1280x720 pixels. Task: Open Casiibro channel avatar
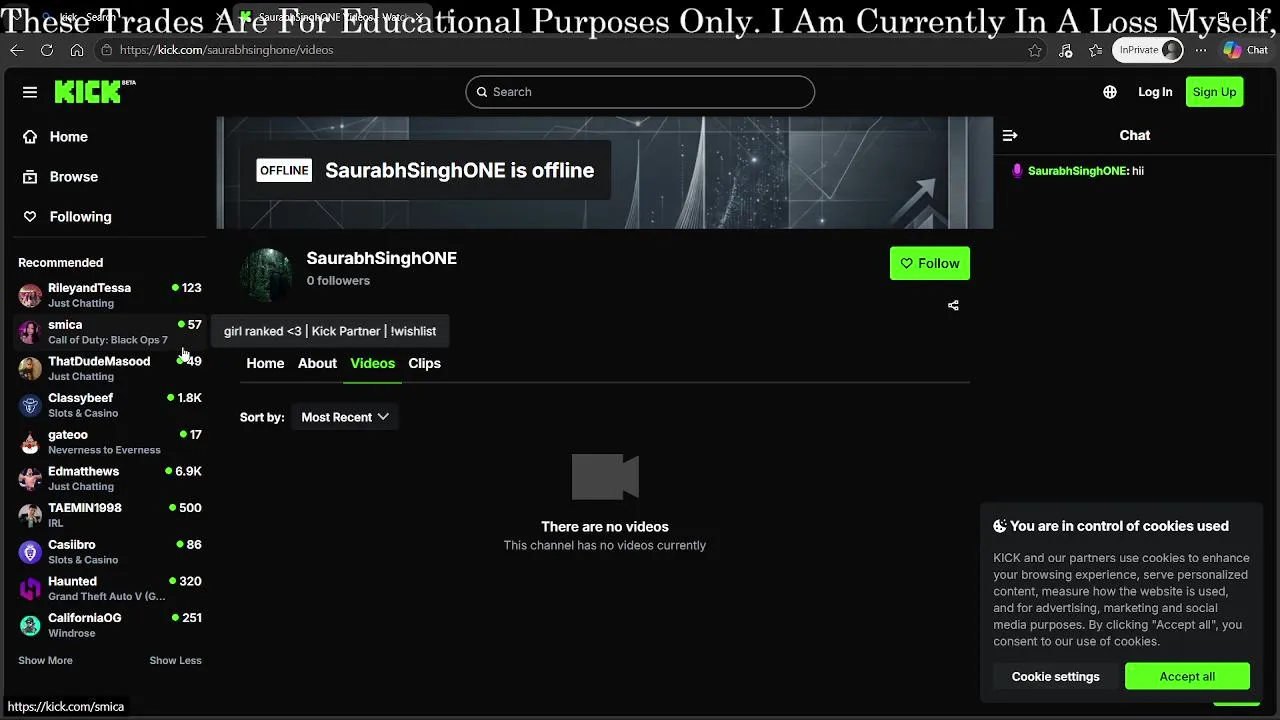click(30, 552)
